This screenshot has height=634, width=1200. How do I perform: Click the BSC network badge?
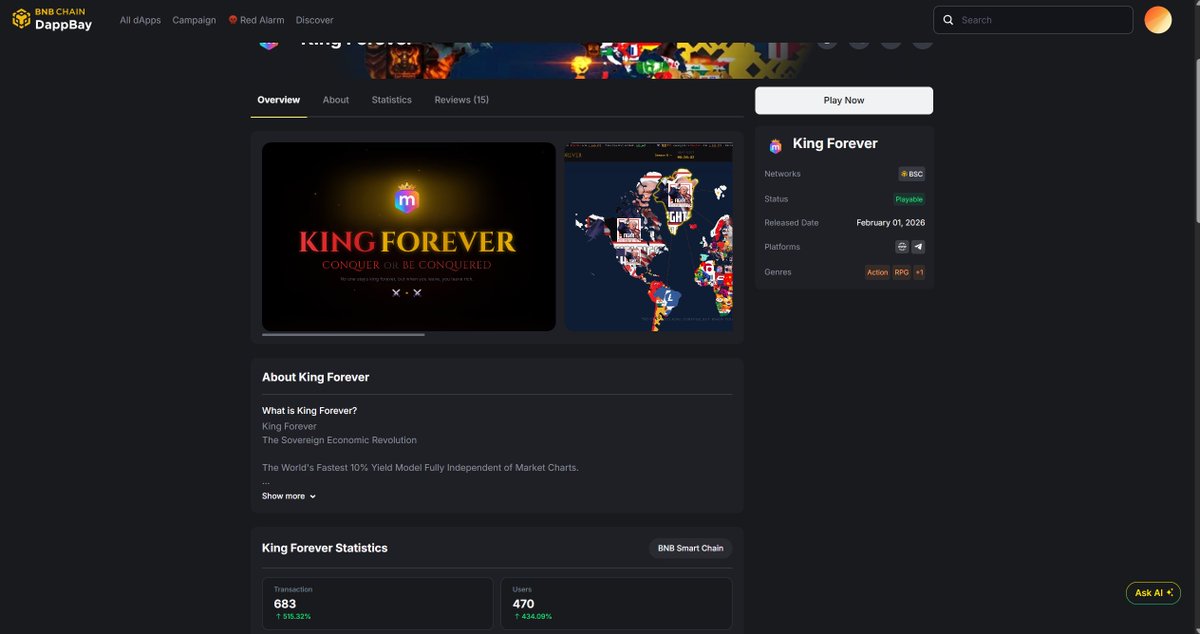point(912,174)
